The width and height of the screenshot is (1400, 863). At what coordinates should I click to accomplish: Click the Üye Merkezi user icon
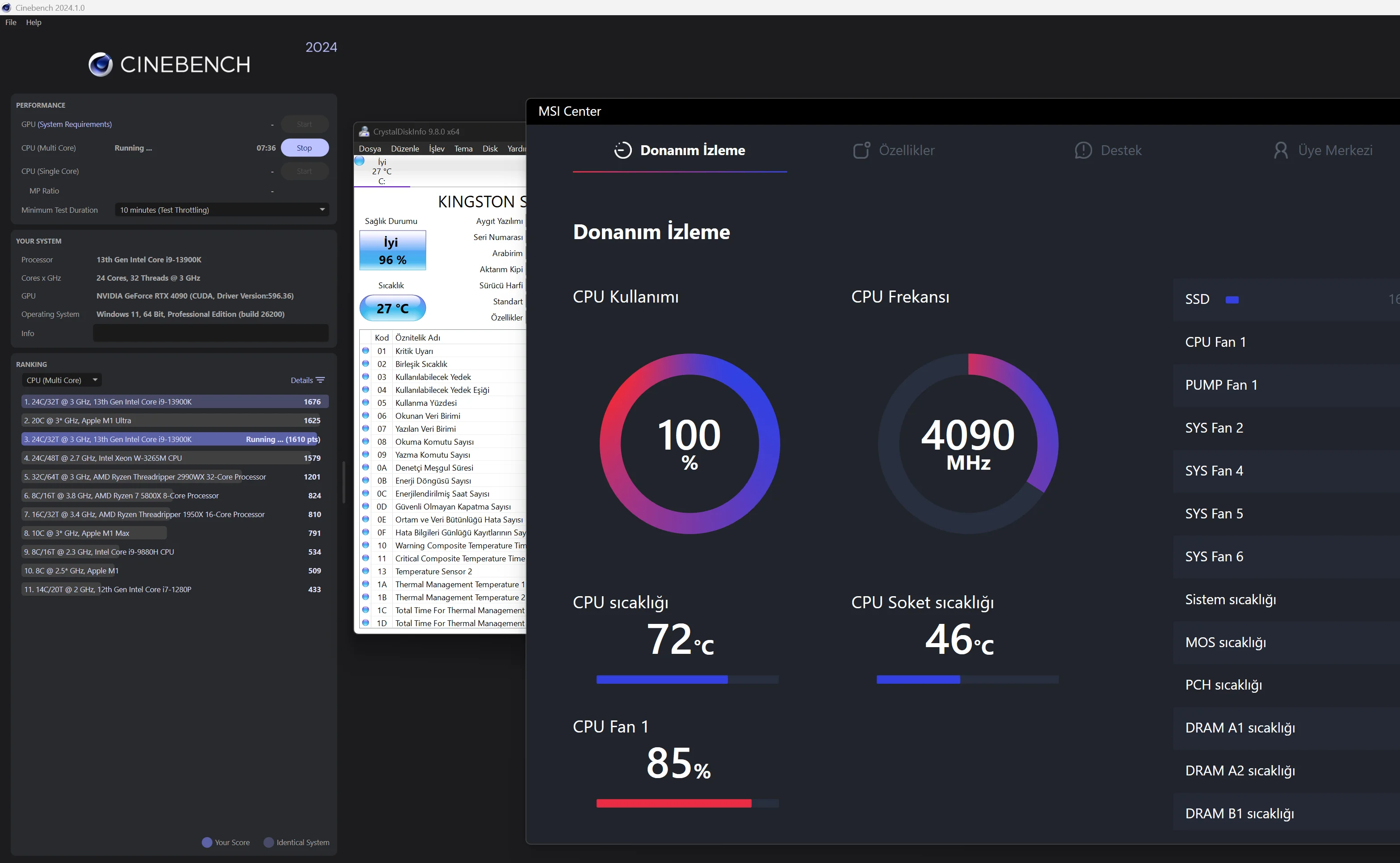coord(1281,150)
